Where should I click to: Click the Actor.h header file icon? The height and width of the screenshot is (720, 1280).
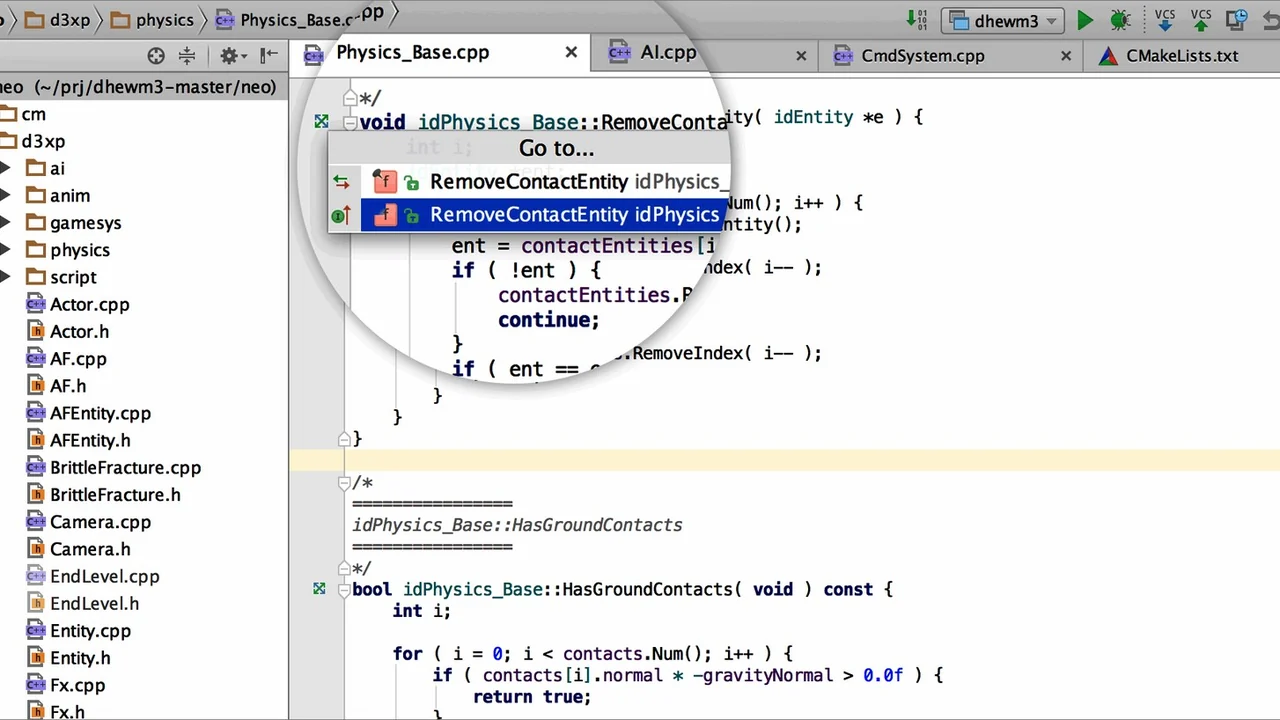pyautogui.click(x=36, y=331)
